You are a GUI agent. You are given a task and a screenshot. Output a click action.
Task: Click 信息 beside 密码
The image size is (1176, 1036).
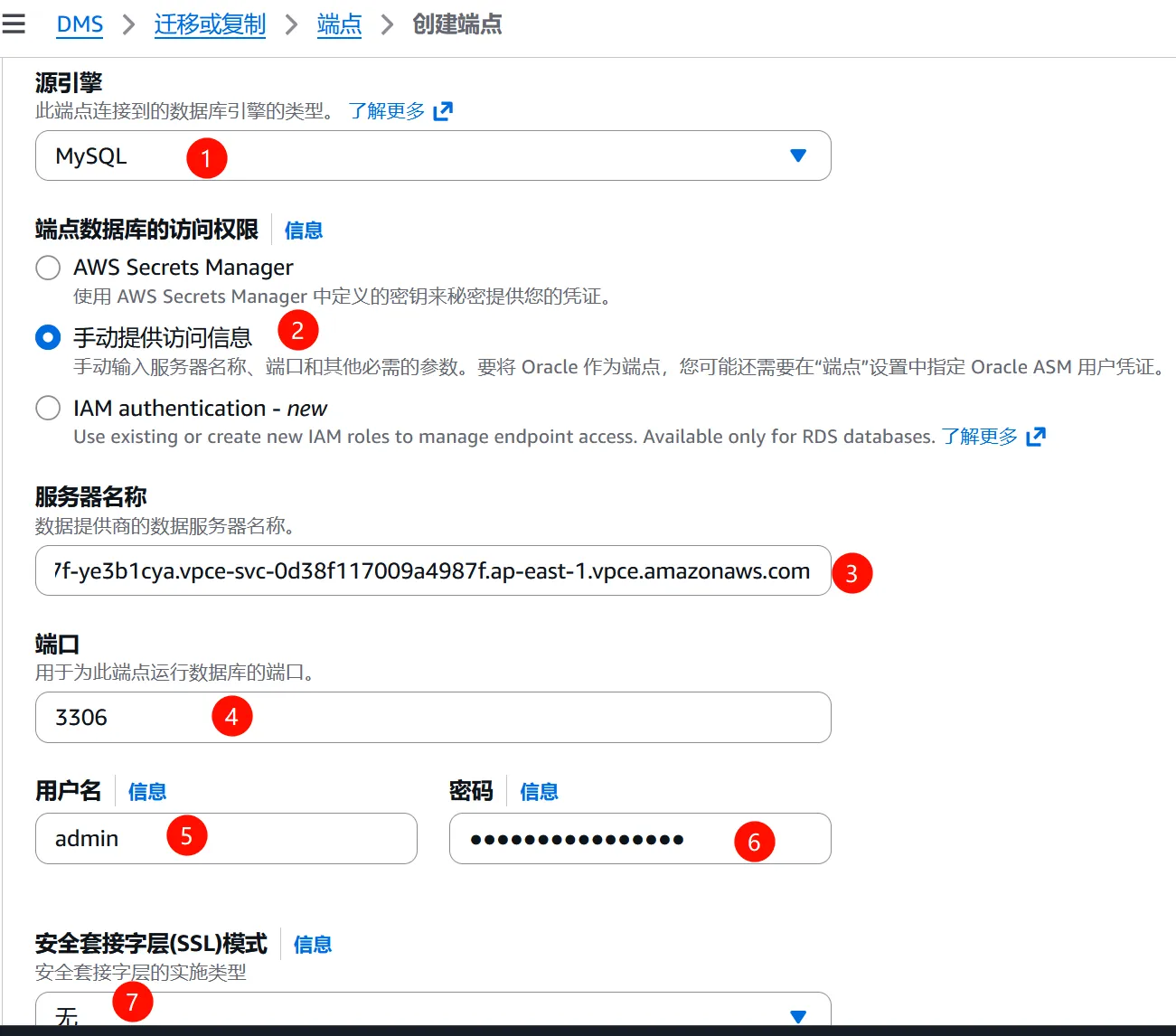click(x=539, y=791)
